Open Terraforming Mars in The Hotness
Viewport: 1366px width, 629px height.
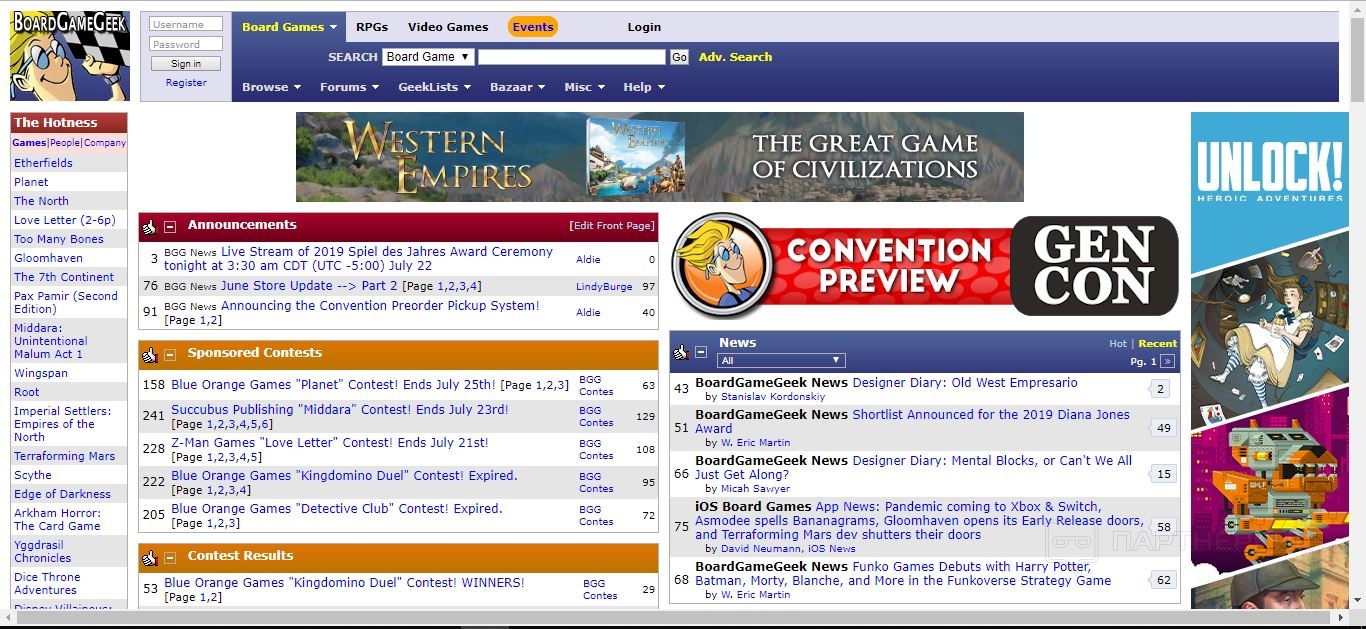pos(64,456)
